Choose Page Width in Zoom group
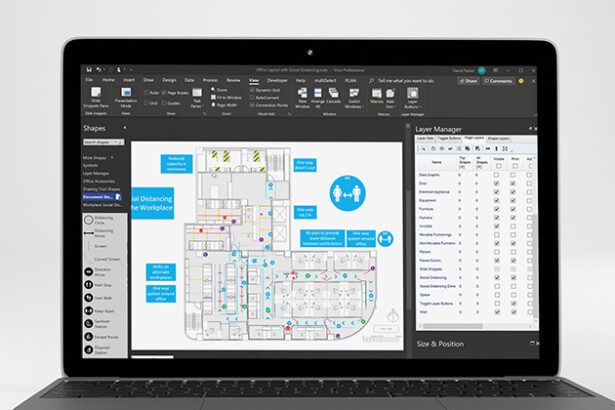This screenshot has height=410, width=615. pyautogui.click(x=224, y=105)
